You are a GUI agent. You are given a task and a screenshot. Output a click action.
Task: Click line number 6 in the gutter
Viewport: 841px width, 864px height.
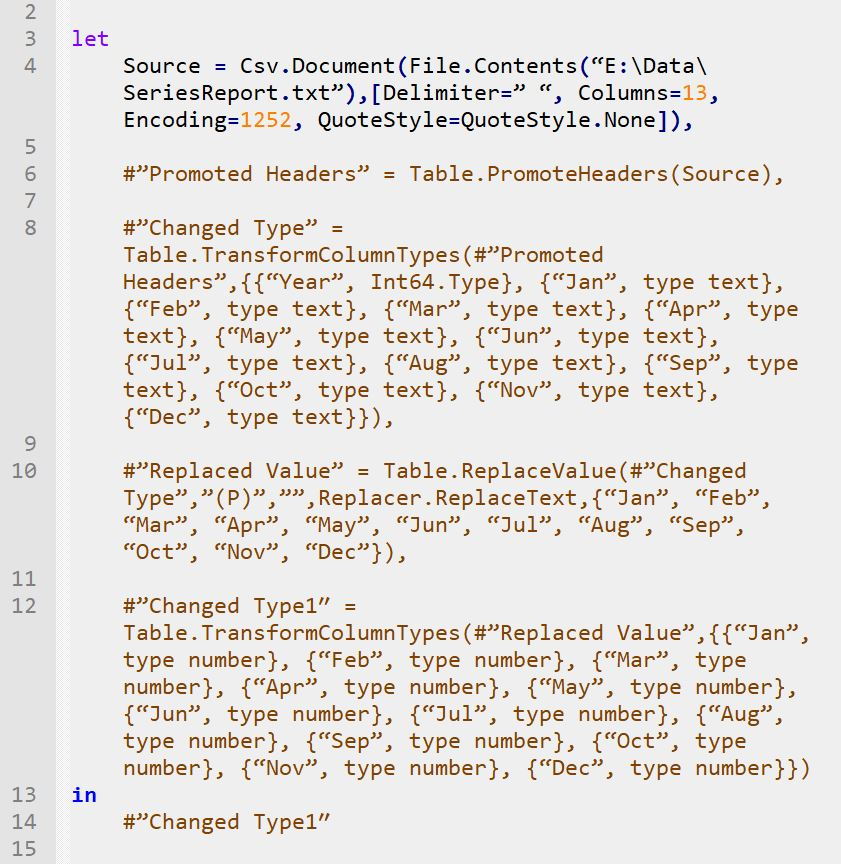(29, 174)
